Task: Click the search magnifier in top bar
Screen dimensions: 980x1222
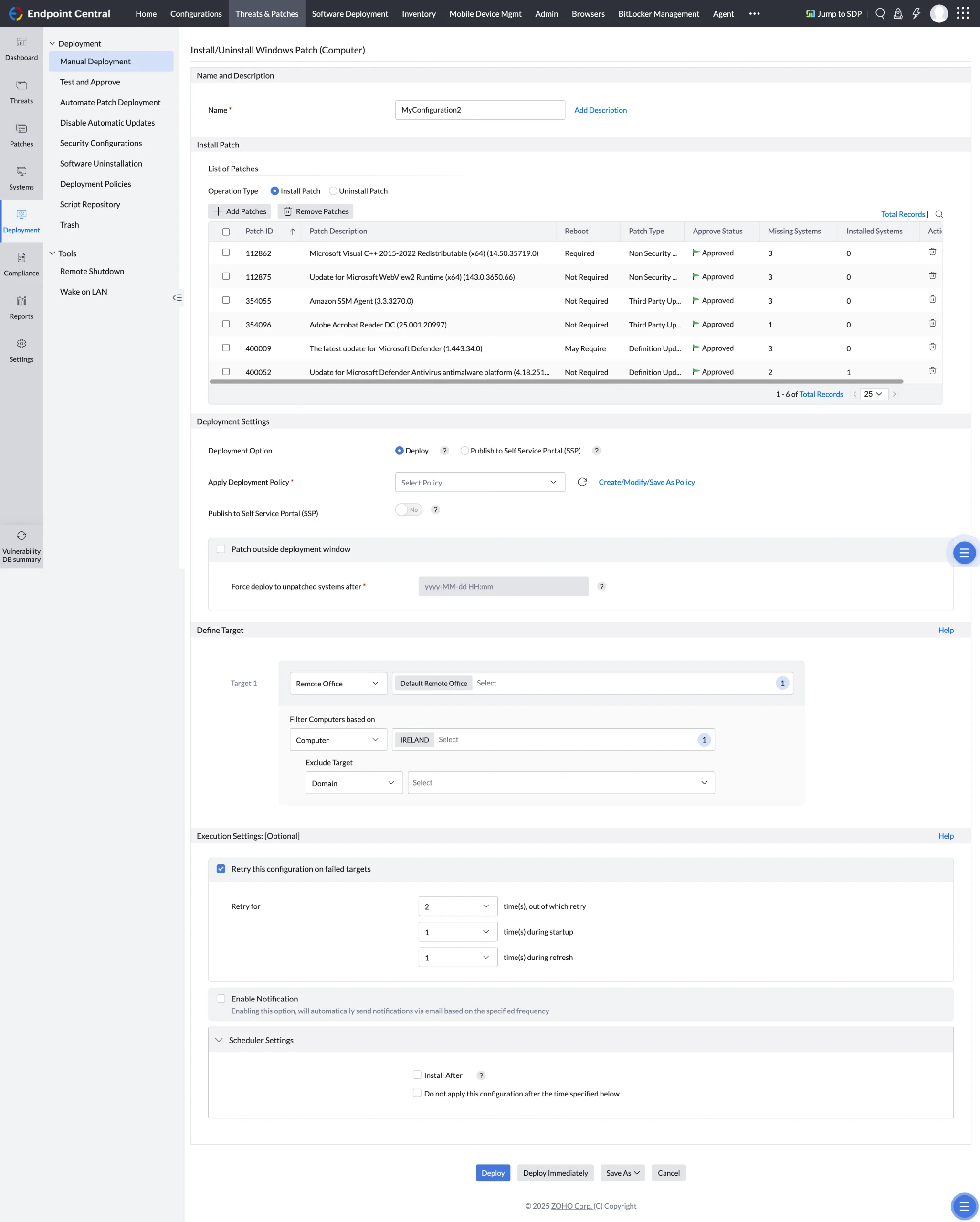Action: (x=880, y=13)
